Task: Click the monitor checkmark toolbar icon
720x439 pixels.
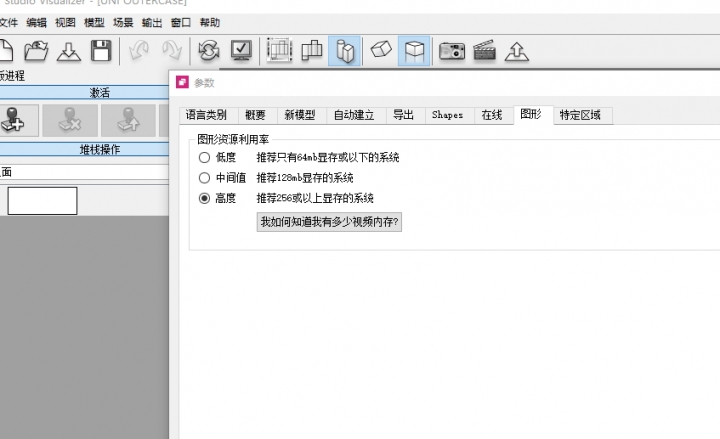Action: coord(241,50)
